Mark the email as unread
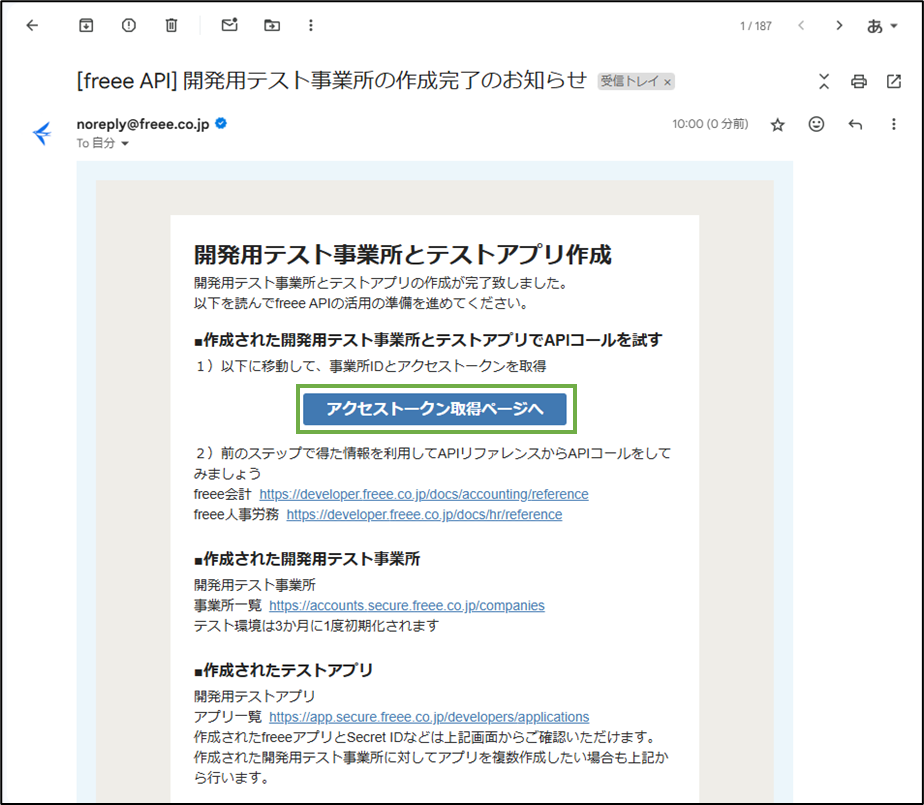This screenshot has height=805, width=924. 229,25
